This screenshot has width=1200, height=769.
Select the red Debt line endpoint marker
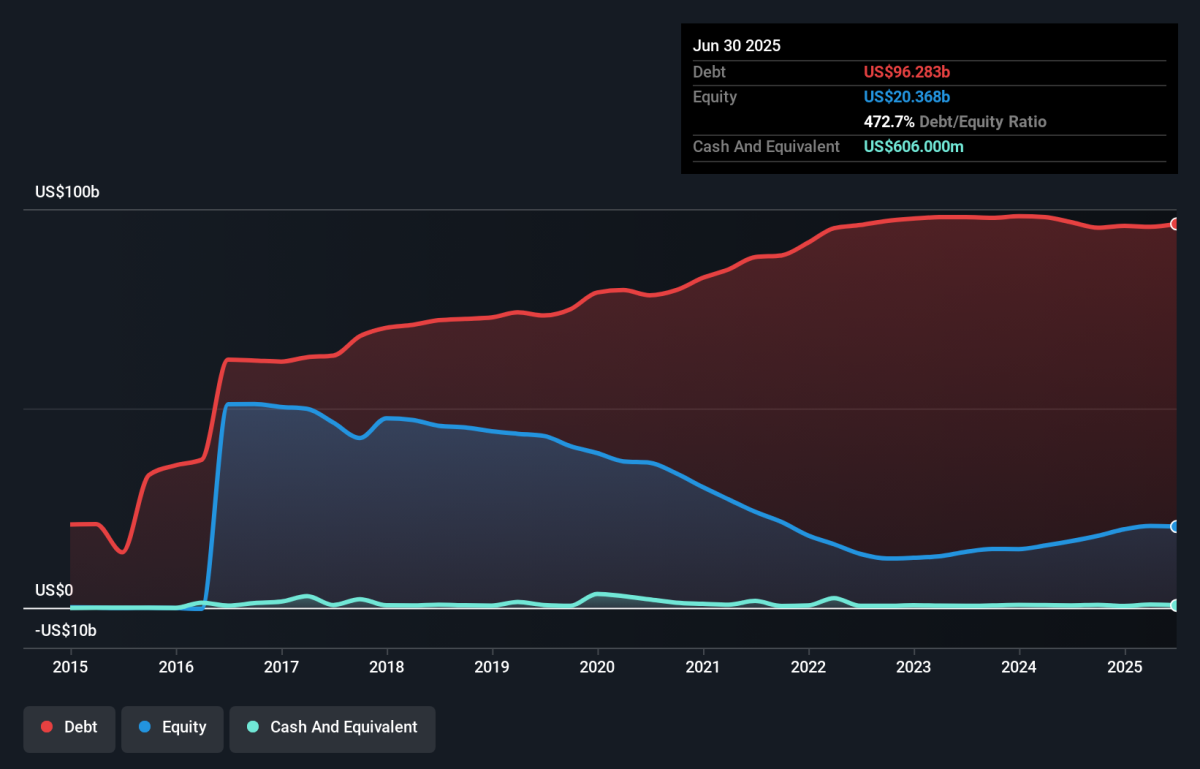(1175, 224)
